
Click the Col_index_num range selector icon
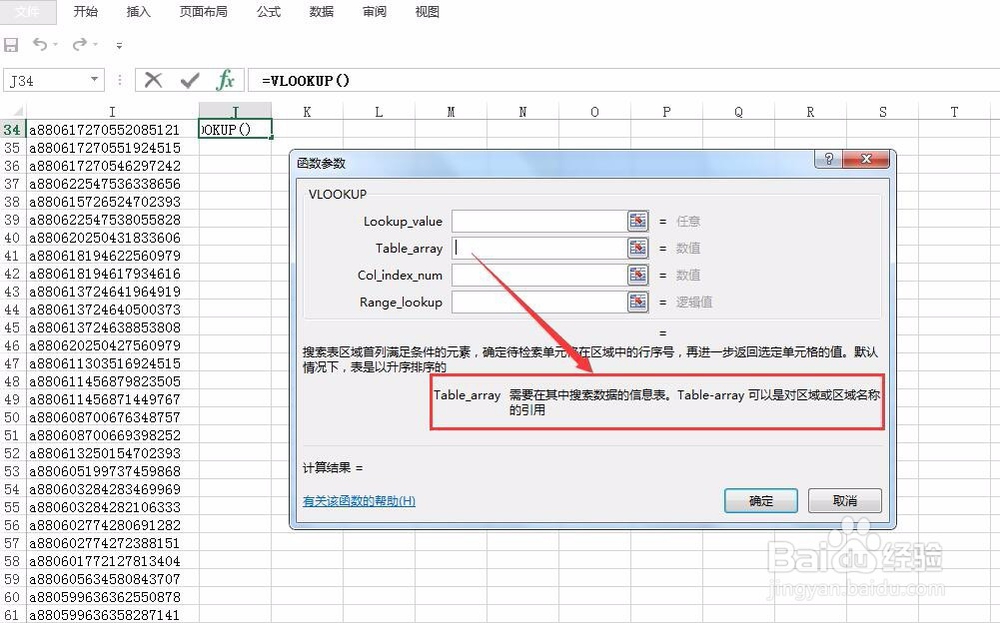coord(637,274)
